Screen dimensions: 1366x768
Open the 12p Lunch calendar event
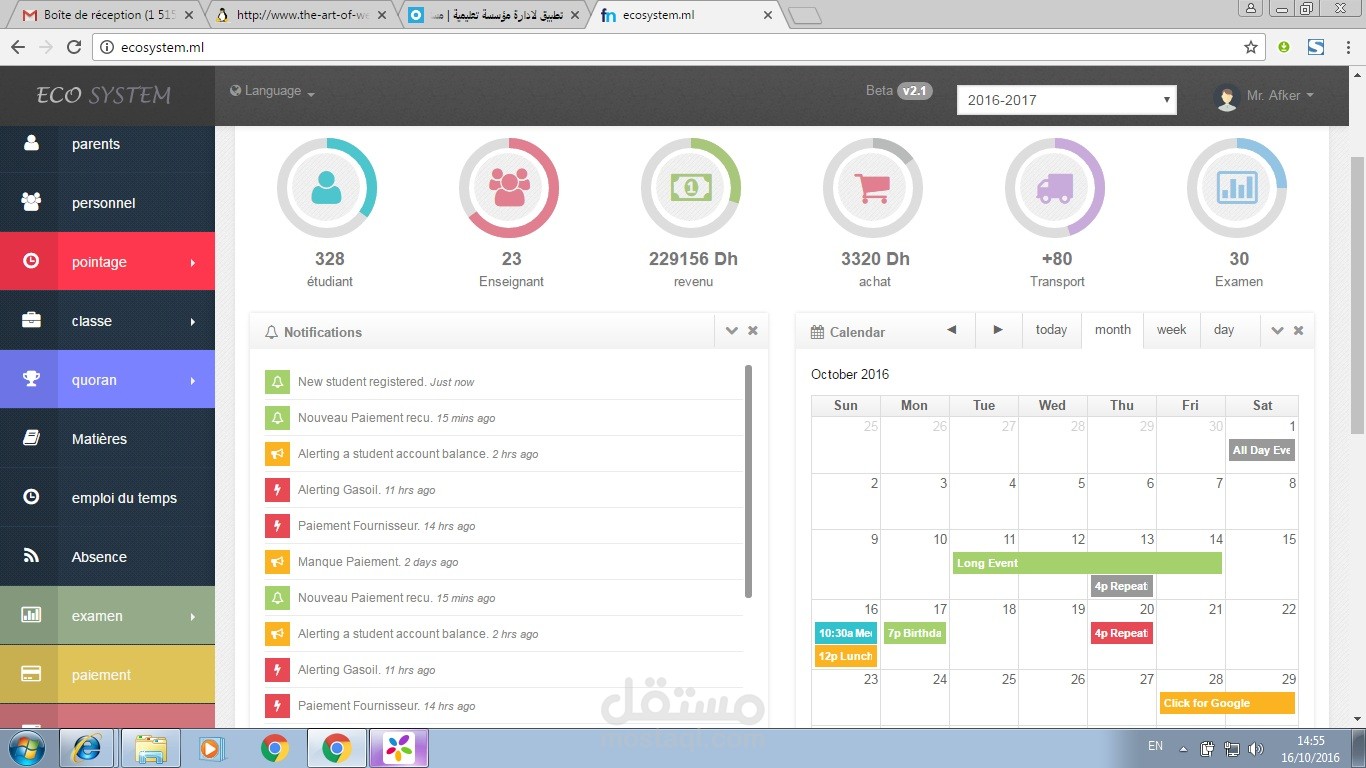845,656
